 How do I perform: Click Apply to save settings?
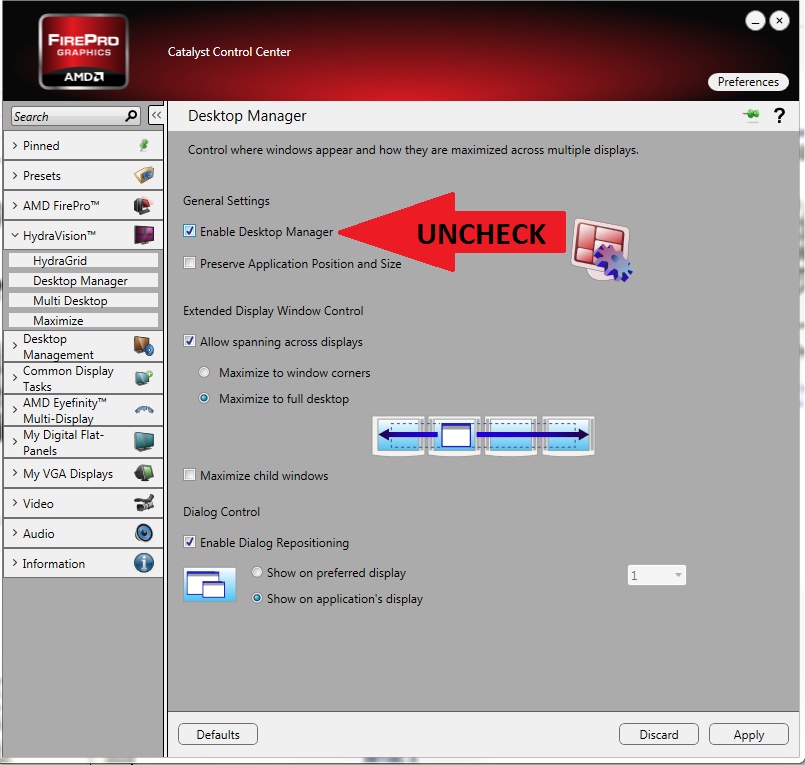749,734
